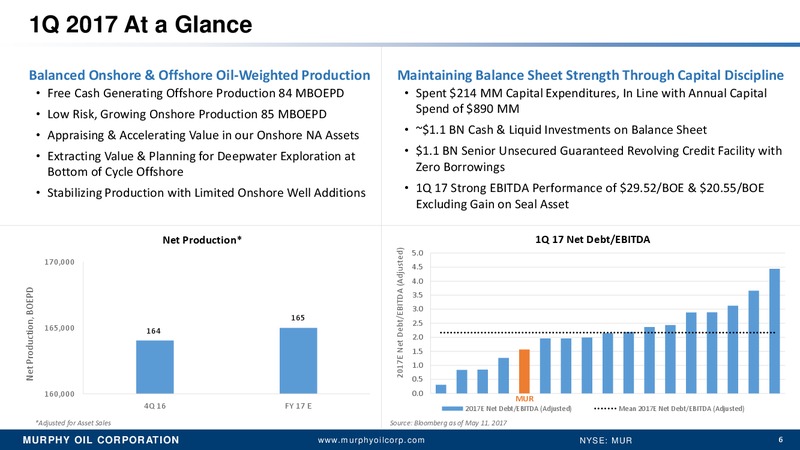Click the '2017E Net Debt/EBITDA (Adjusted)' vertical axis title
The width and height of the screenshot is (800, 450).
401,313
